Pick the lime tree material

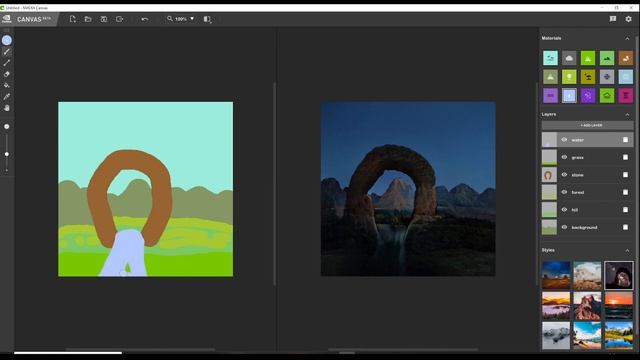pyautogui.click(x=569, y=77)
